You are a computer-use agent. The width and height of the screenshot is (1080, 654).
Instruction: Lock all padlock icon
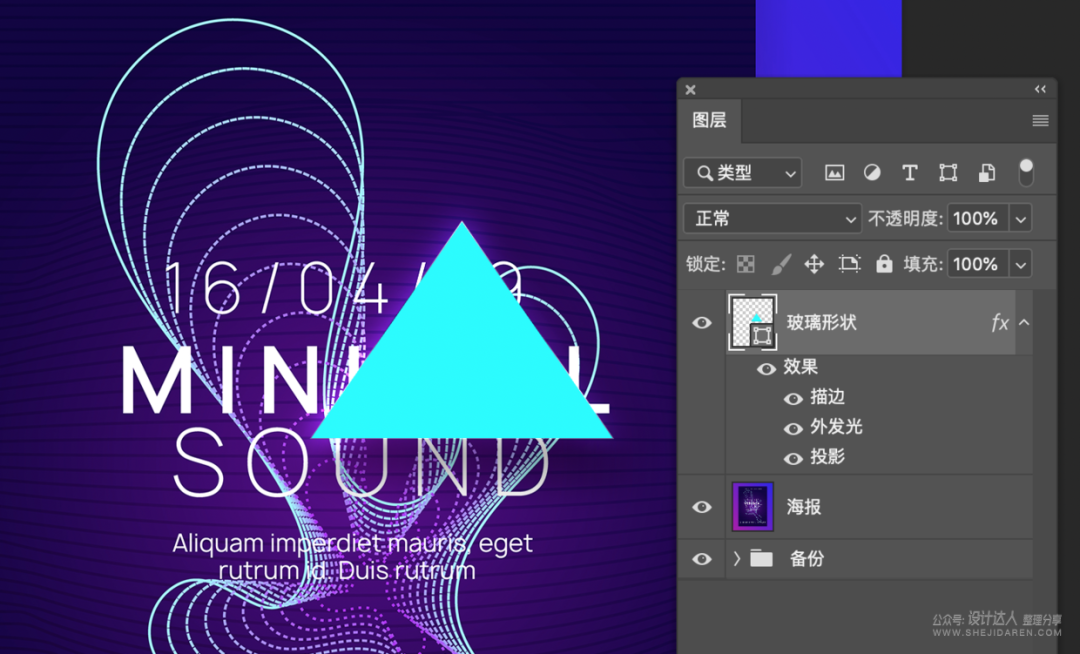tap(884, 264)
